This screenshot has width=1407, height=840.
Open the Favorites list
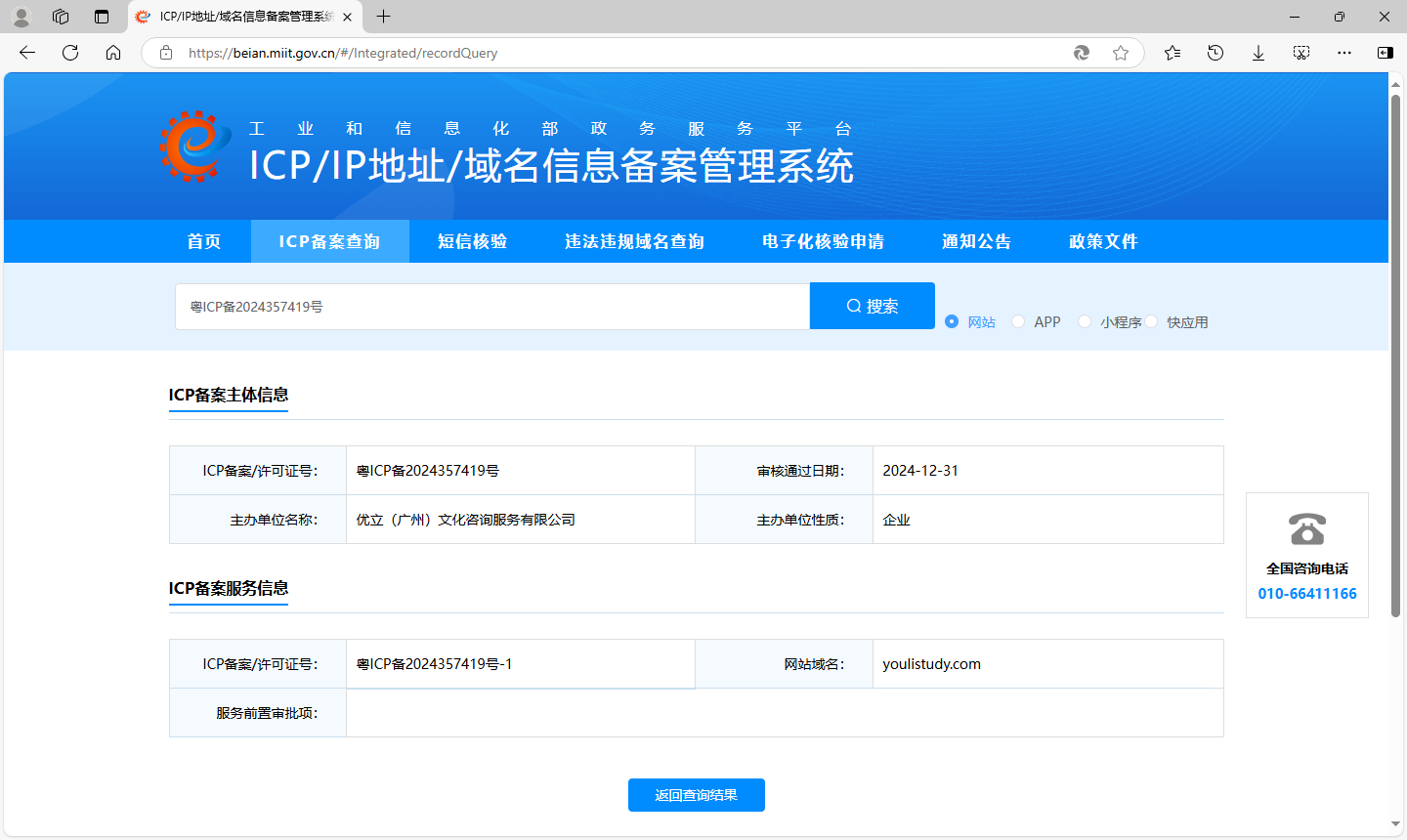click(x=1172, y=53)
